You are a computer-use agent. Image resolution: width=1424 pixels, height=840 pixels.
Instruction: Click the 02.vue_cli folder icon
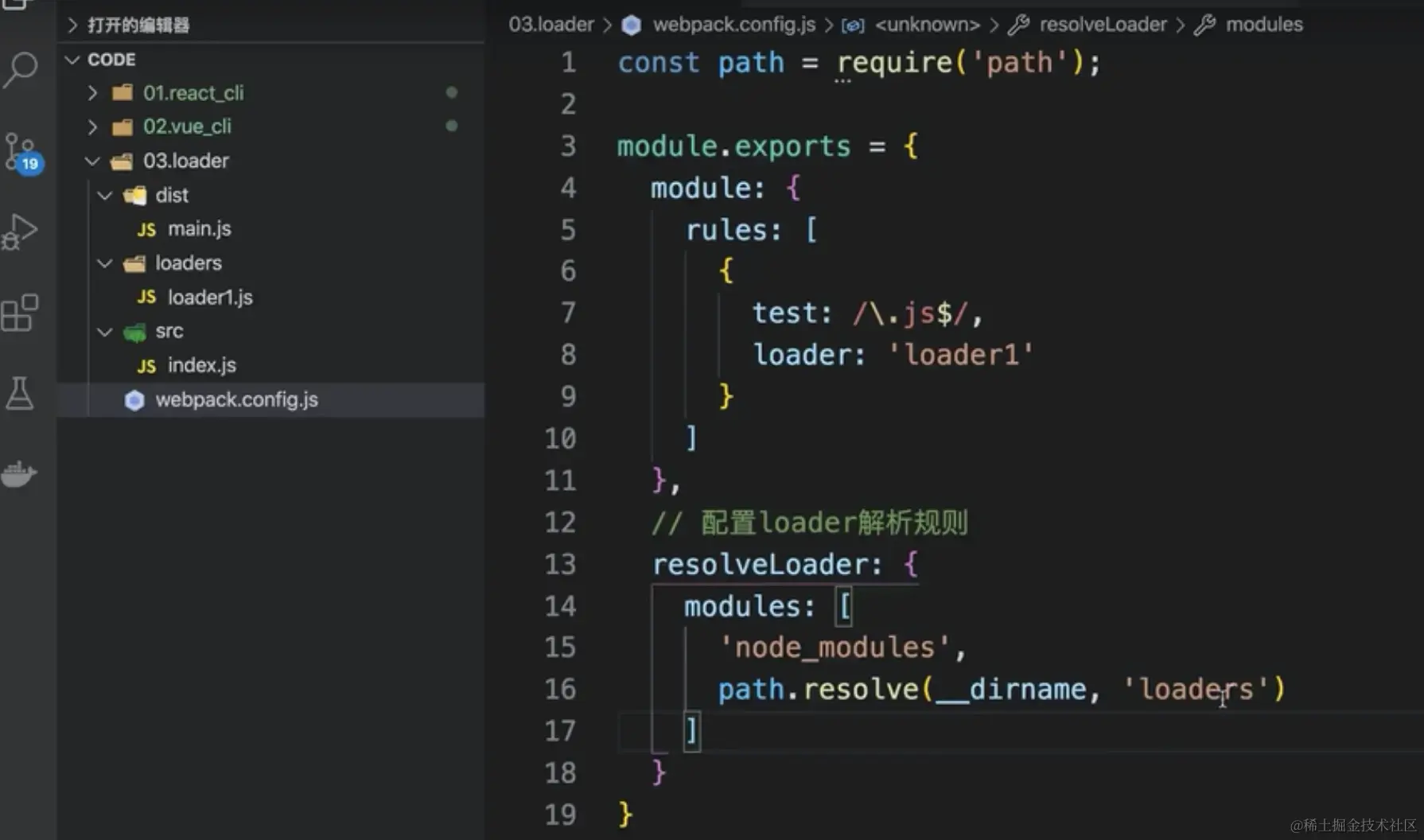tap(123, 126)
